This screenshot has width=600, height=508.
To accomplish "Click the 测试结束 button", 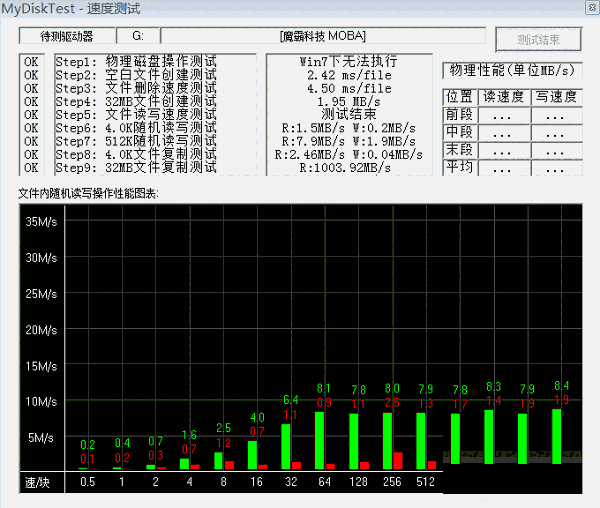I will click(x=538, y=40).
